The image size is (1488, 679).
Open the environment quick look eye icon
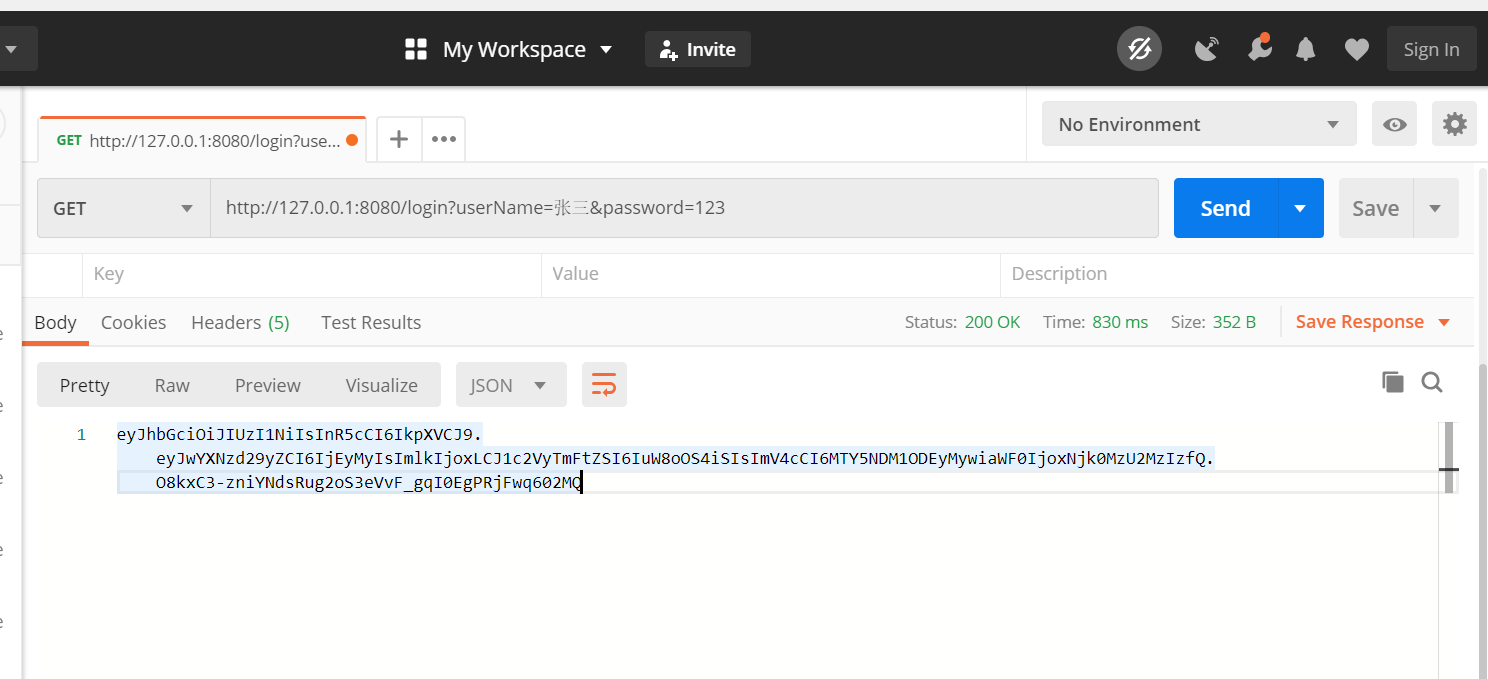[1394, 124]
